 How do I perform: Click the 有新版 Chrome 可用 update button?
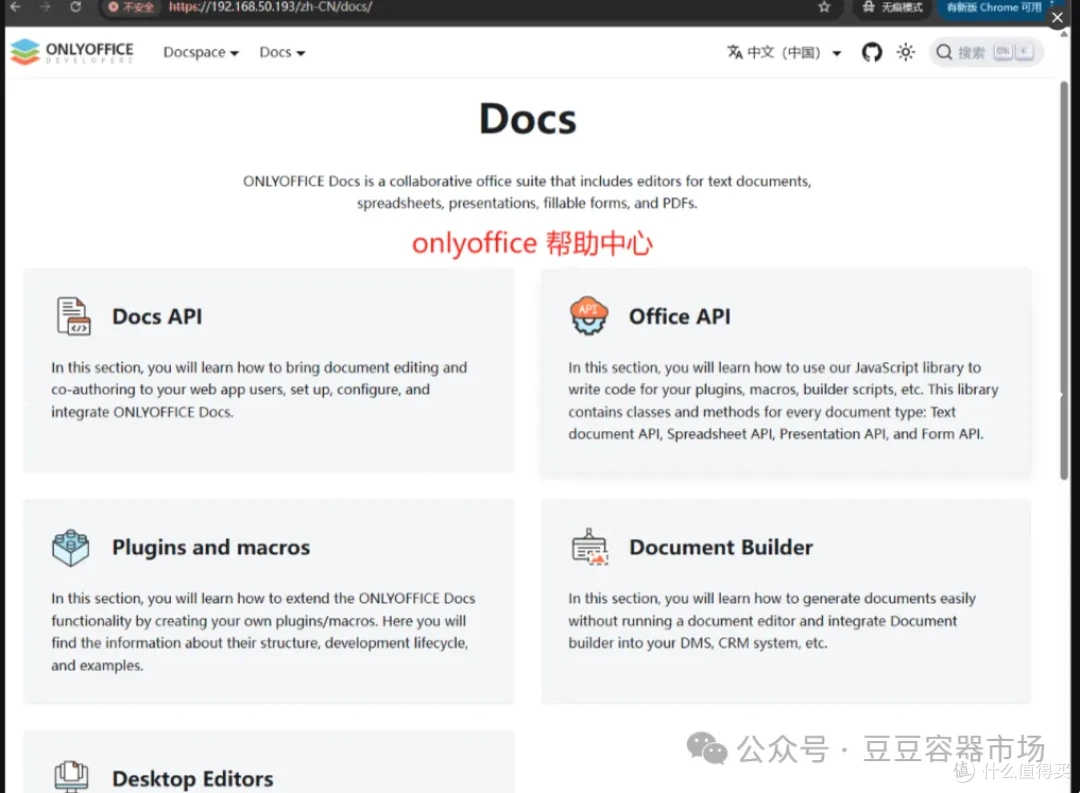tap(993, 7)
